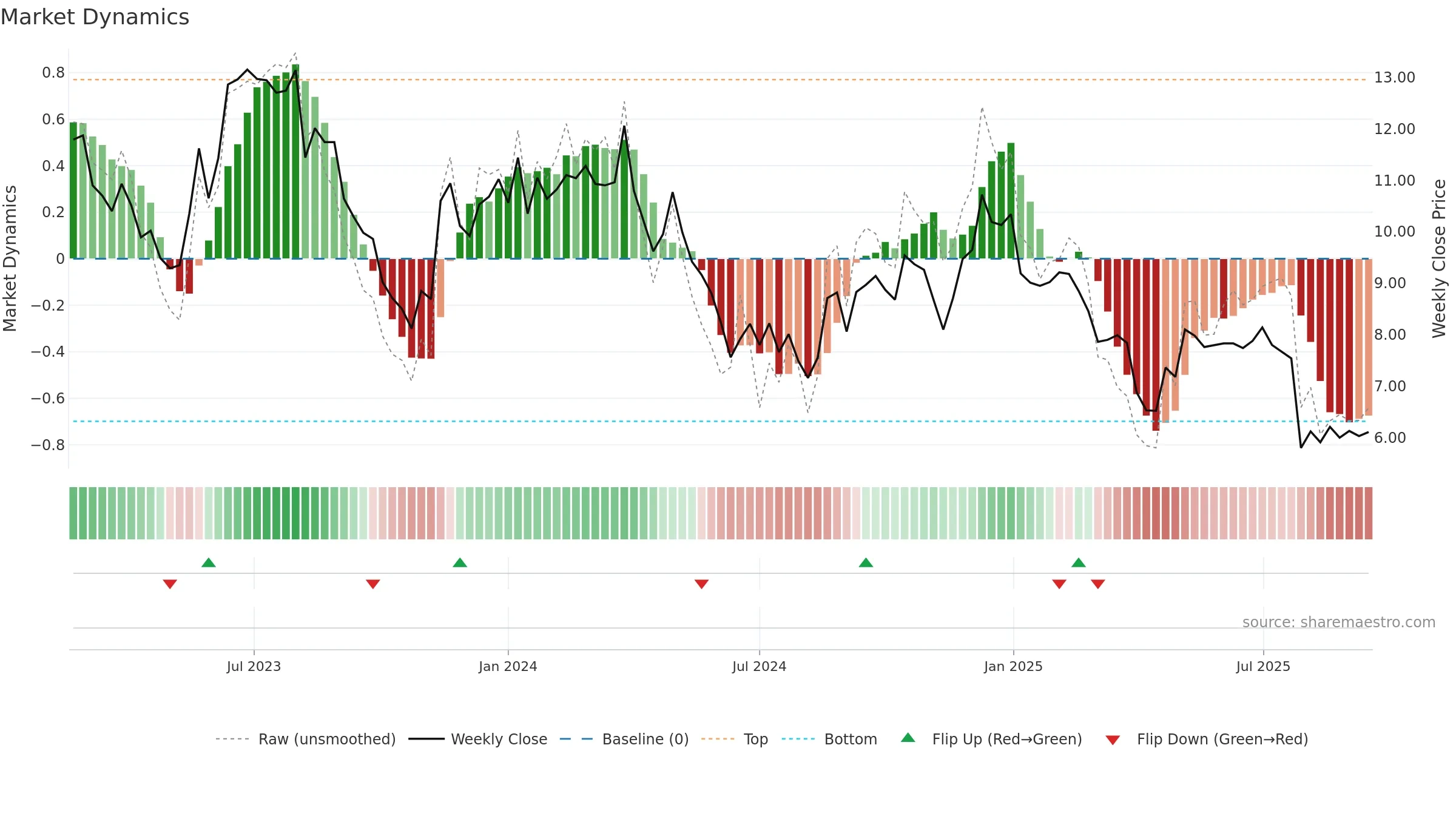Click the Jul 2024 axis label
This screenshot has width=1456, height=819.
tap(759, 666)
